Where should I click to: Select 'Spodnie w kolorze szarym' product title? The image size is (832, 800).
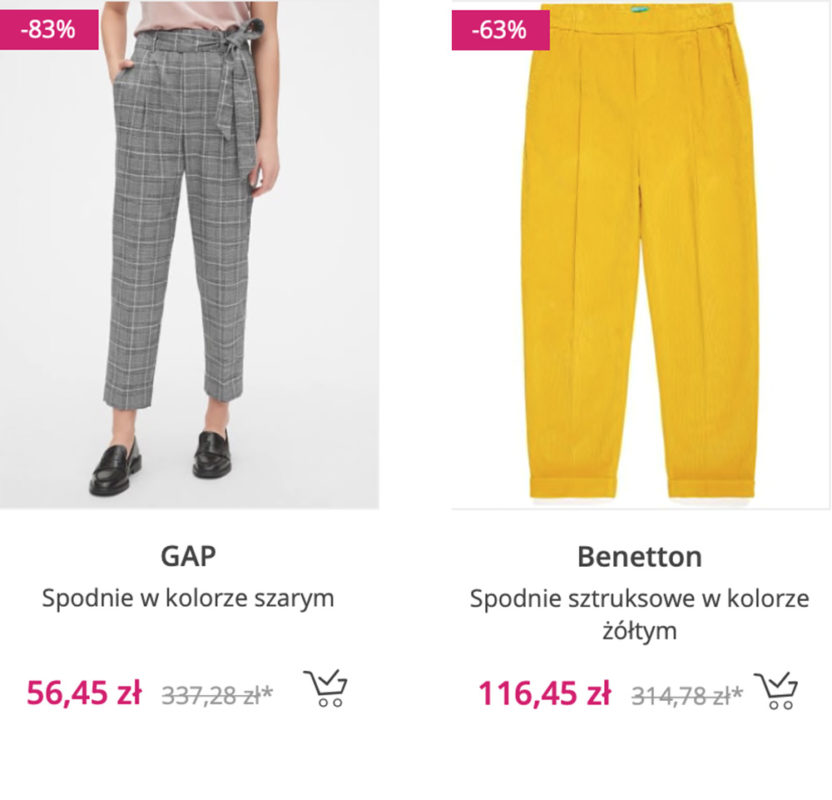pos(188,598)
